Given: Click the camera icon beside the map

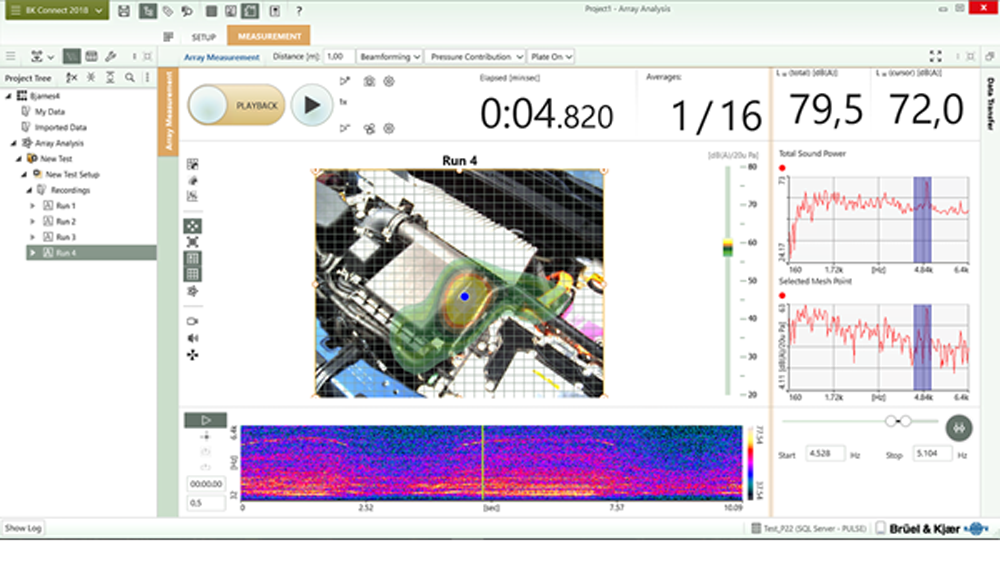Looking at the screenshot, I should coord(192,321).
